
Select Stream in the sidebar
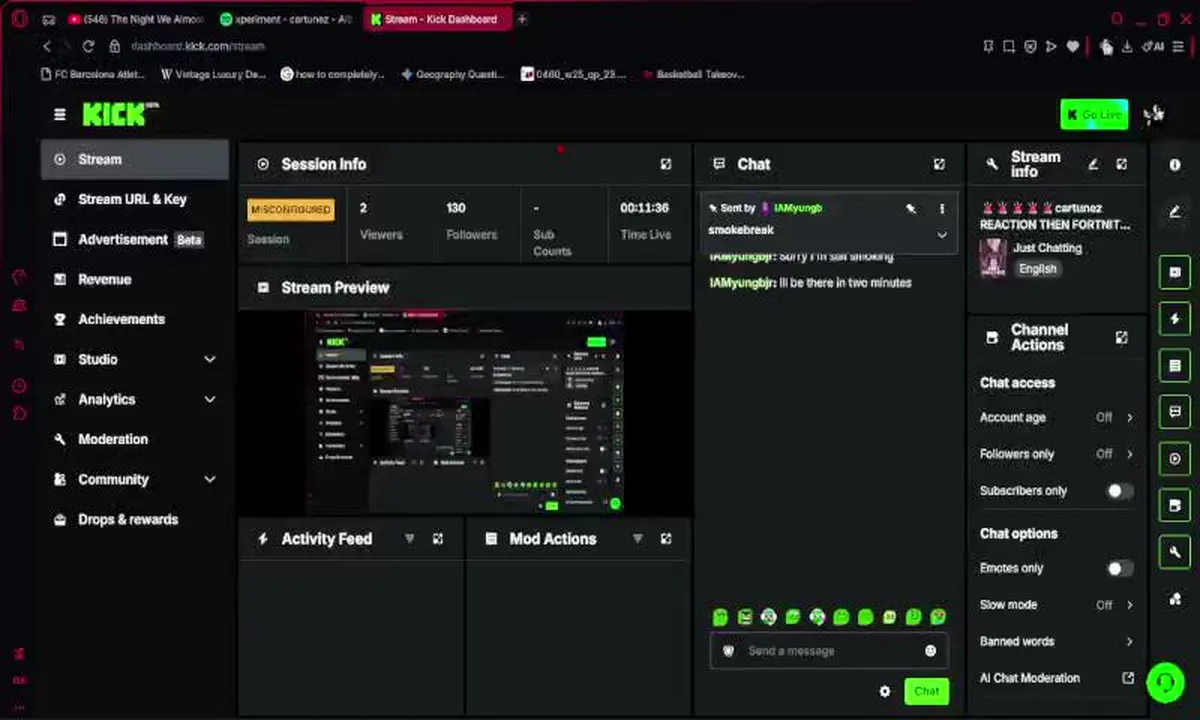pyautogui.click(x=134, y=159)
